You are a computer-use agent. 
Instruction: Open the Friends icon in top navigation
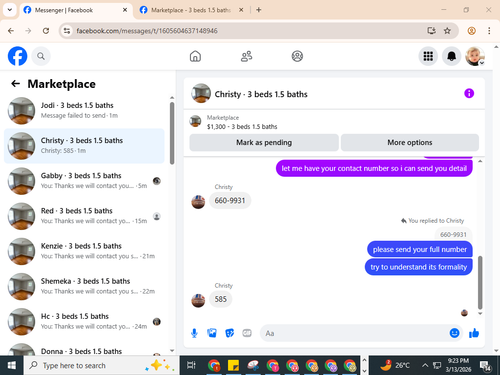[246, 56]
